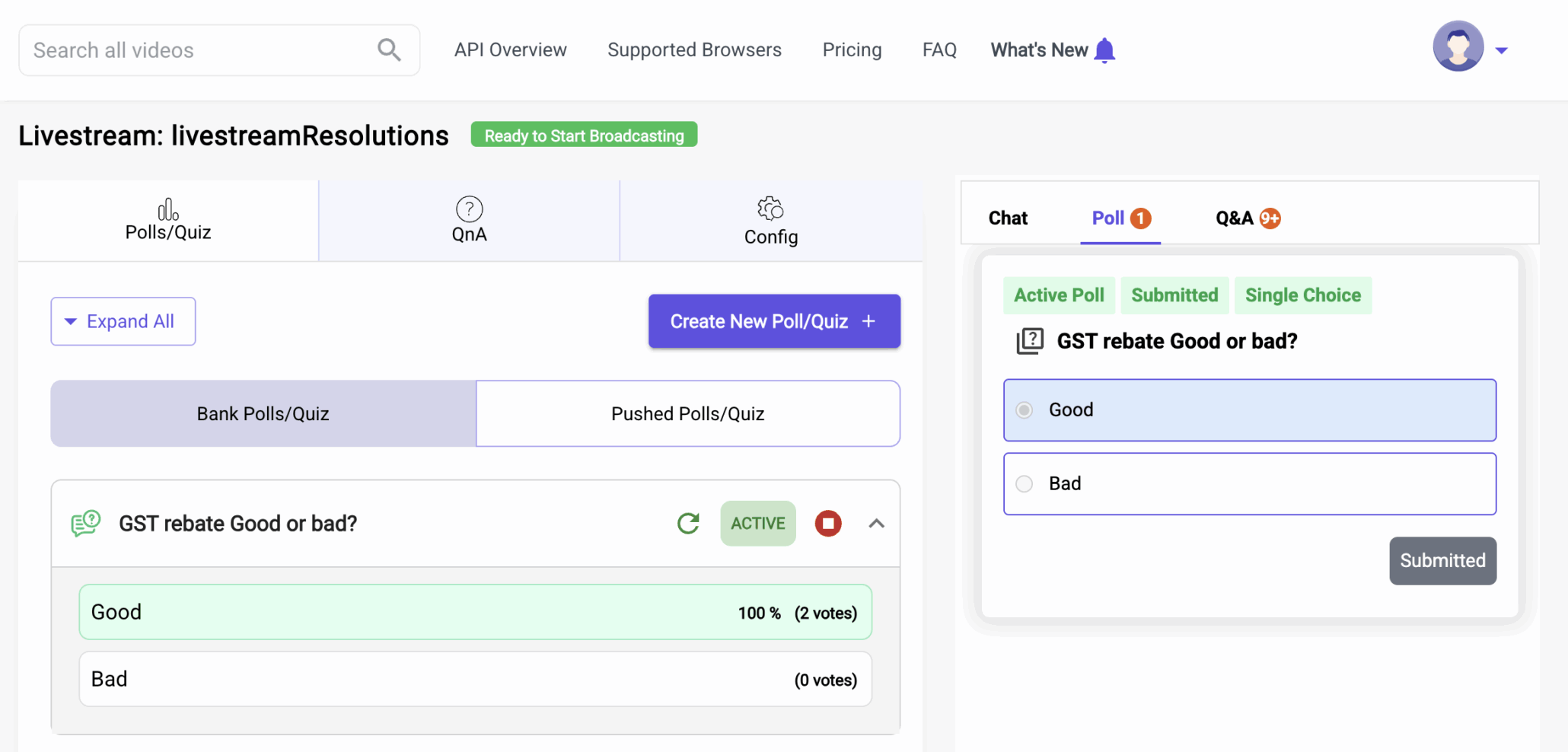Select the Bad radio option
1568x752 pixels.
[x=1025, y=484]
